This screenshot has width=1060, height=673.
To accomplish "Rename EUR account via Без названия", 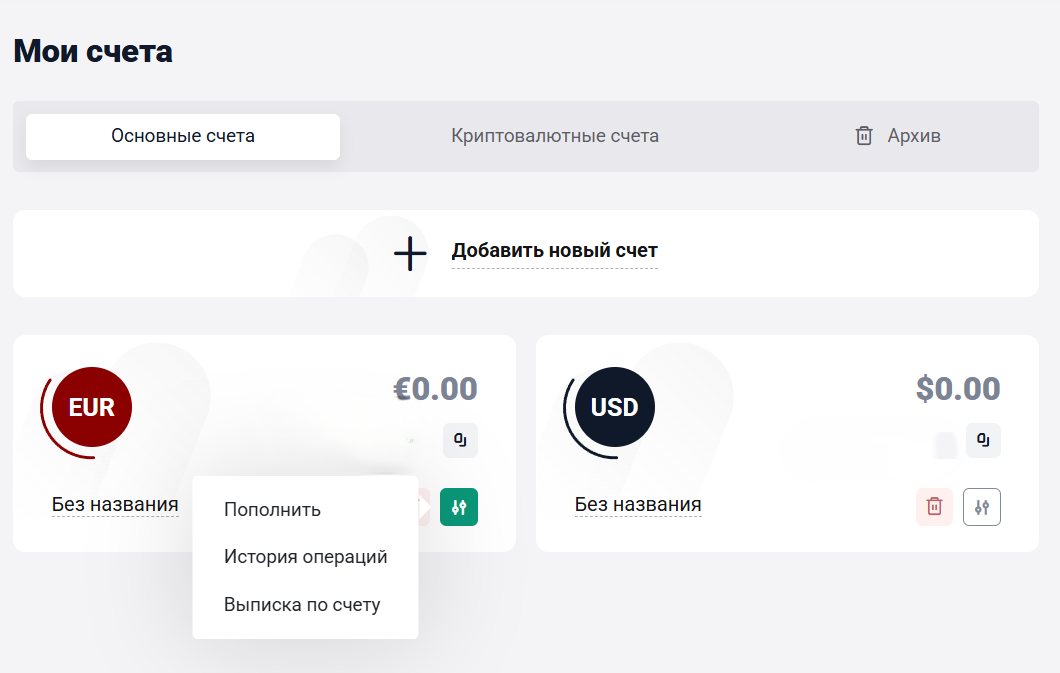I will (x=115, y=505).
